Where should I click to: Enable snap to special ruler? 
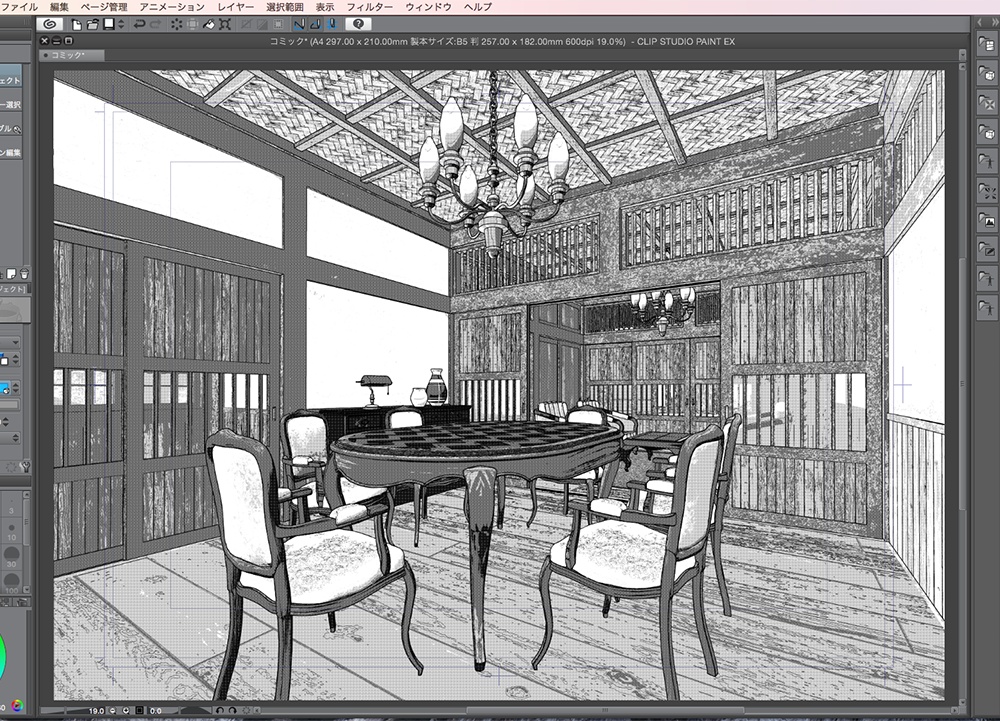315,28
